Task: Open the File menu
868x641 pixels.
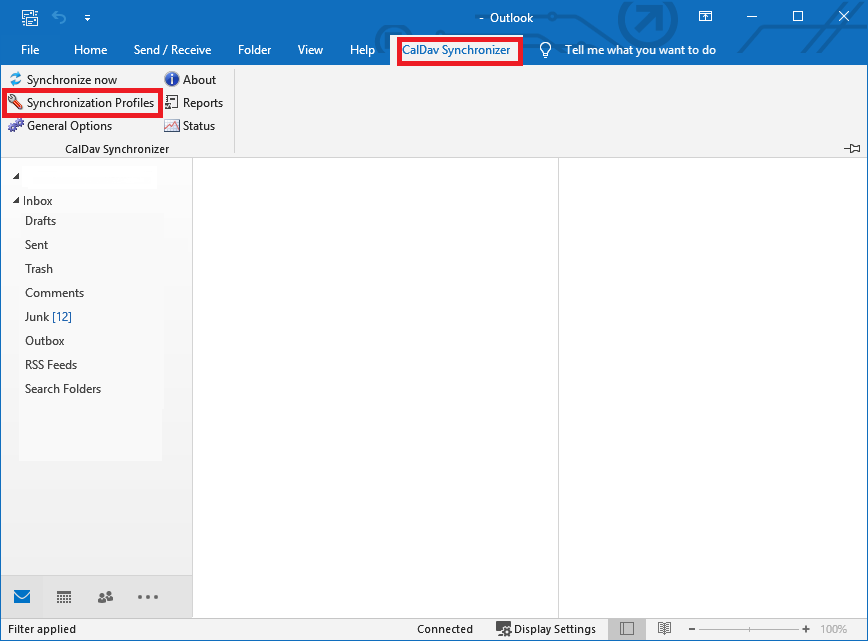Action: 30,50
